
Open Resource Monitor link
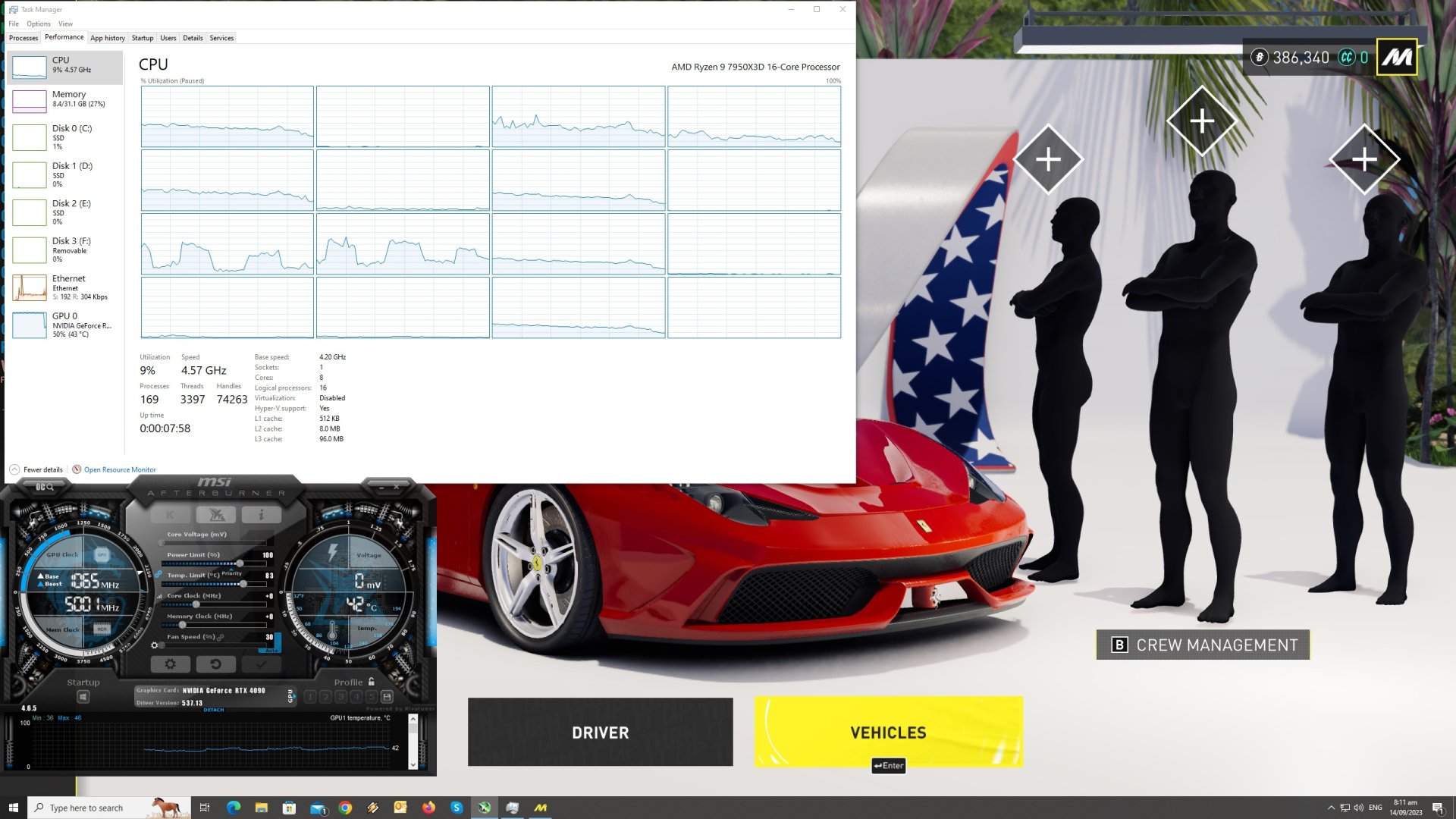120,470
